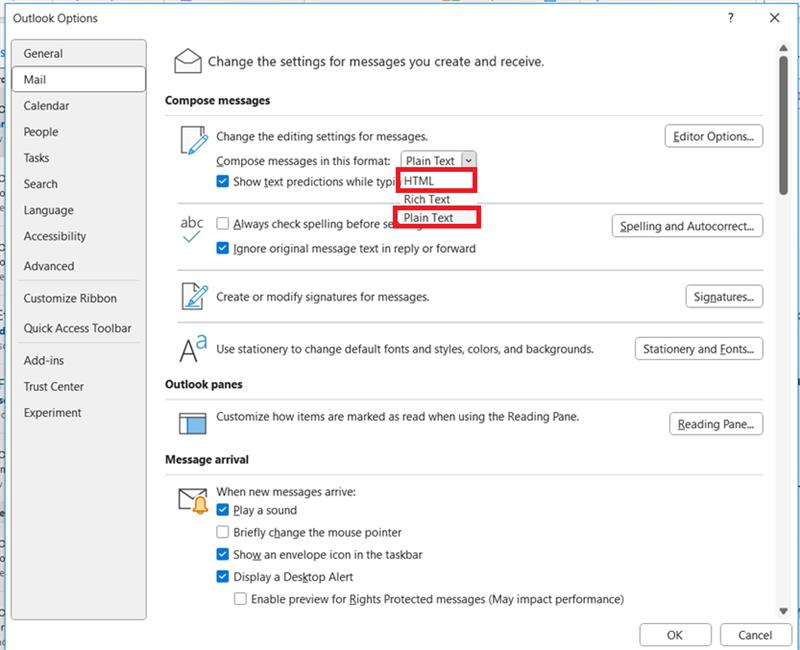Click the Outlook panes section heading
This screenshot has width=800, height=650.
tap(204, 384)
